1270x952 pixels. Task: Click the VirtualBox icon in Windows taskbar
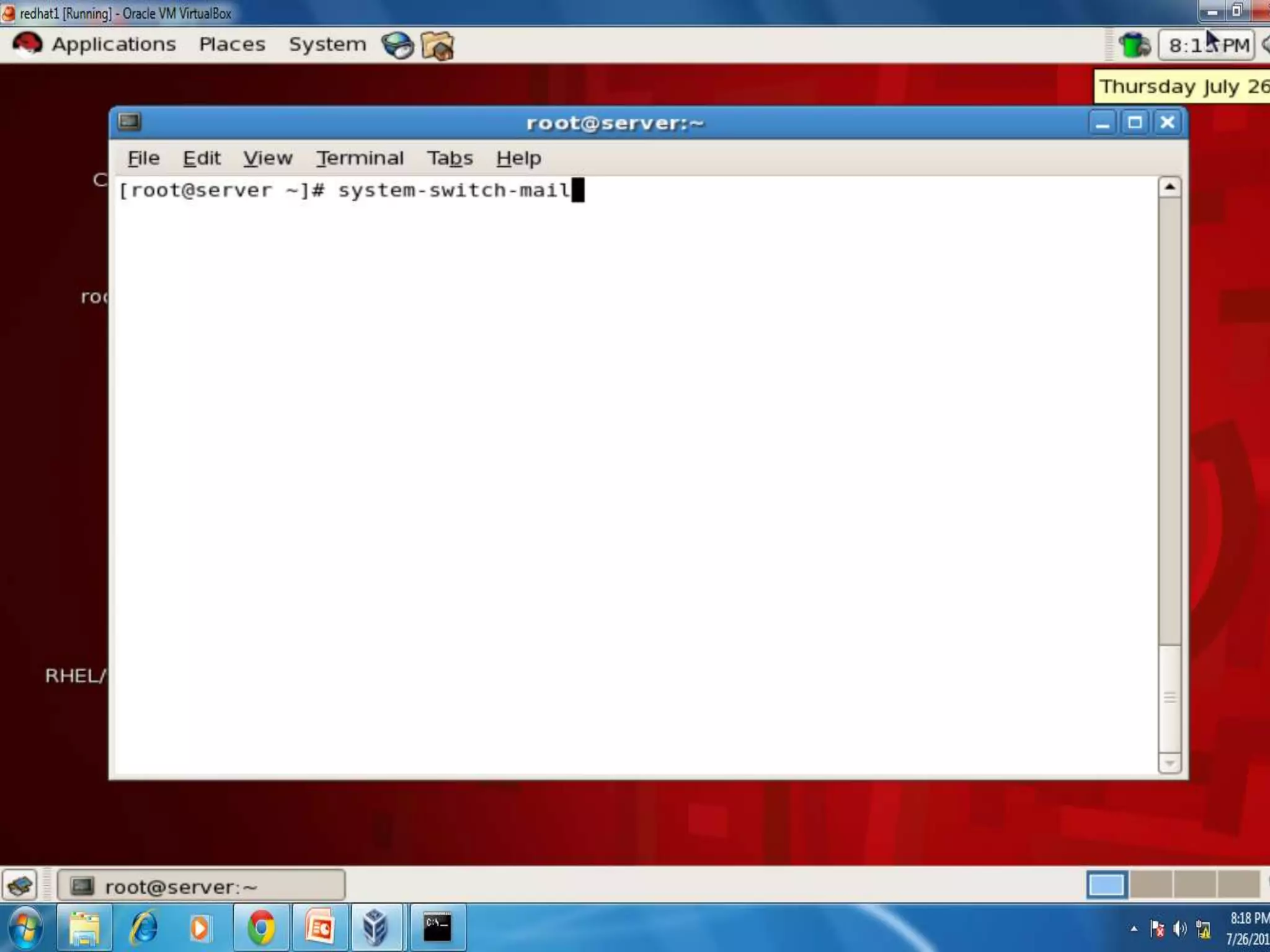376,928
